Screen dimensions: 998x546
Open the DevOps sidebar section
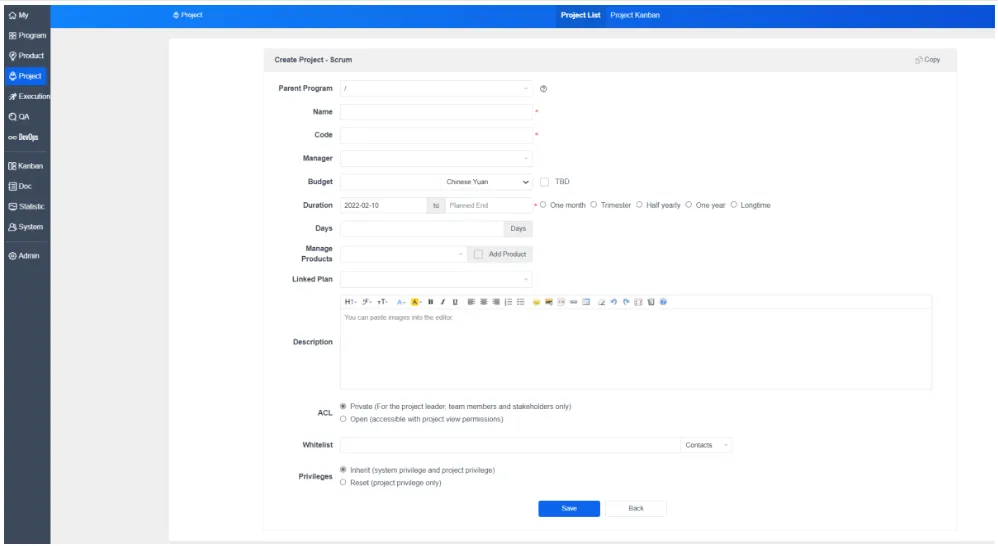24,137
